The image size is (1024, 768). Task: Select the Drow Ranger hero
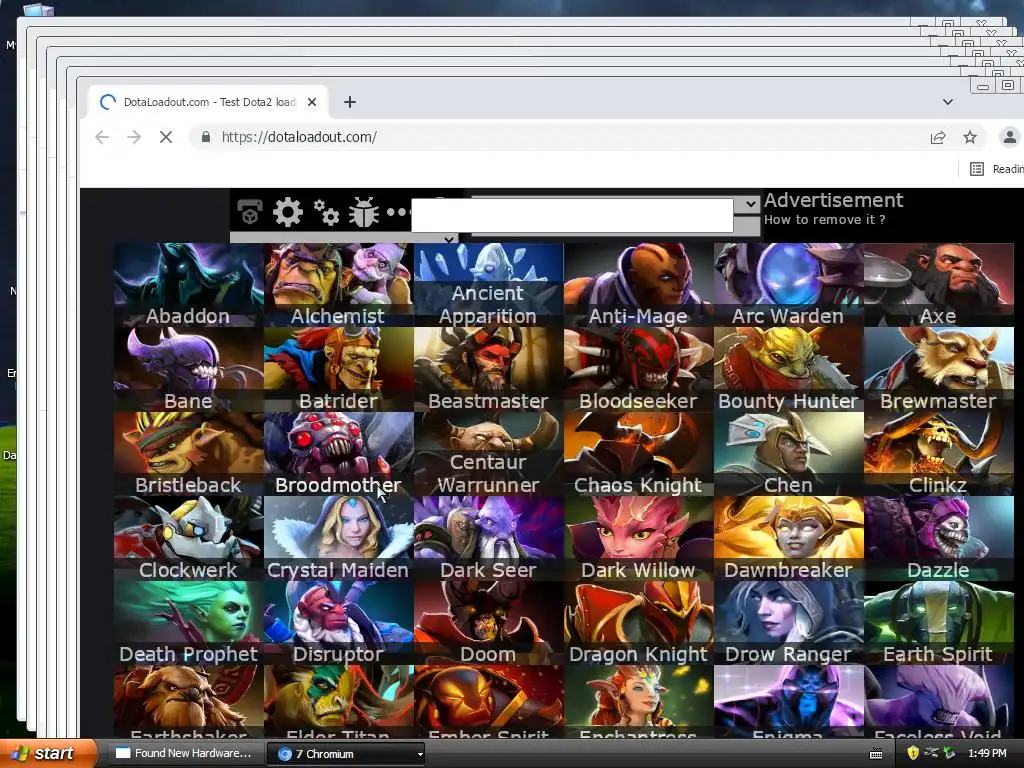[788, 622]
